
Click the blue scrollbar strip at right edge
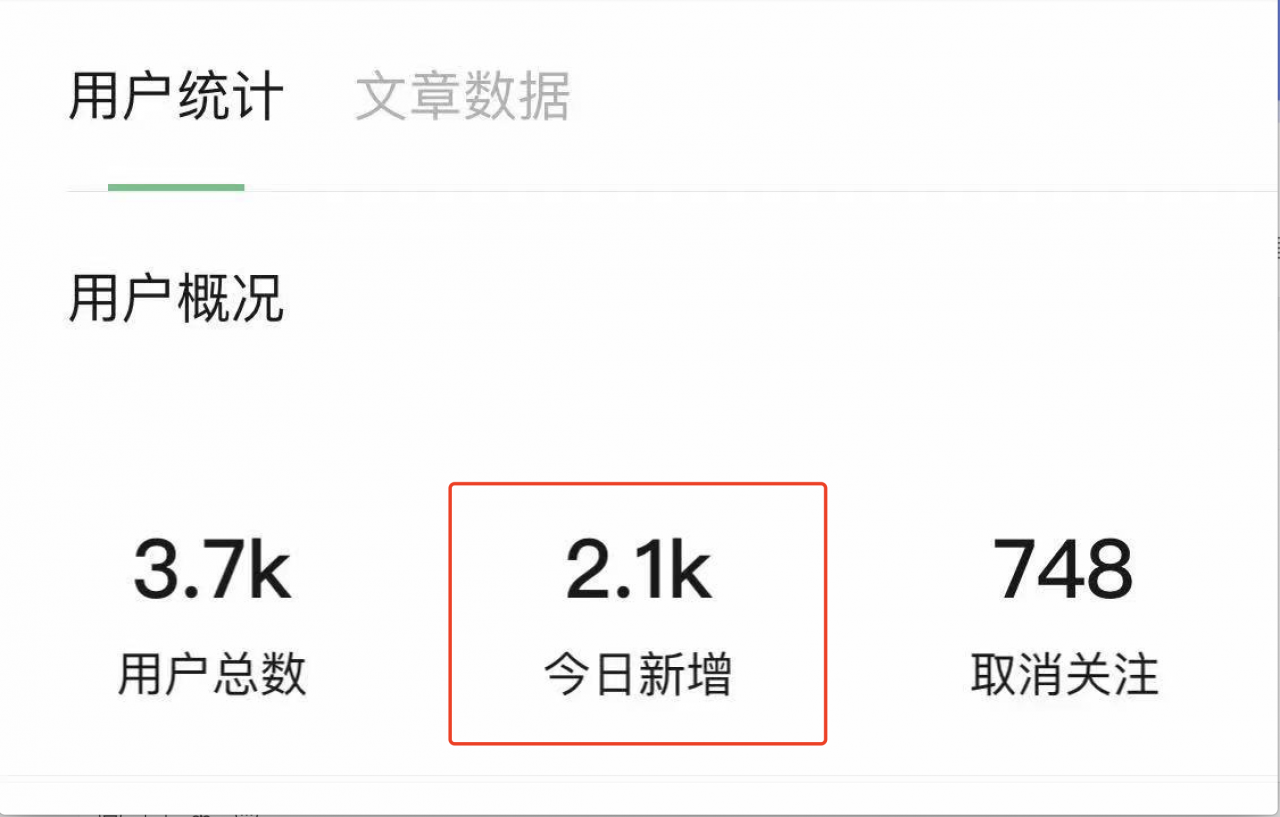tap(1277, 50)
